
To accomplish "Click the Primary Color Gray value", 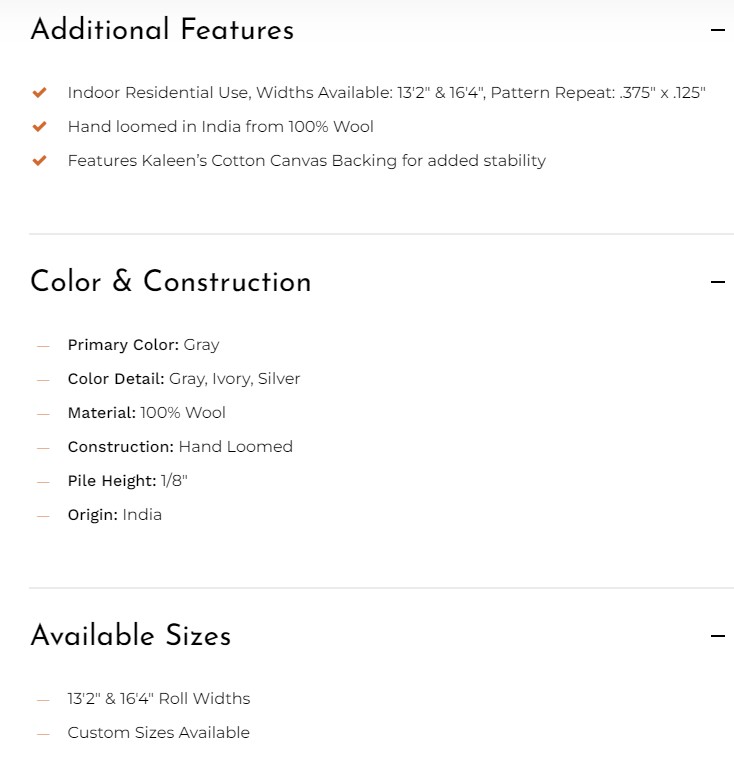I will click(x=201, y=345).
